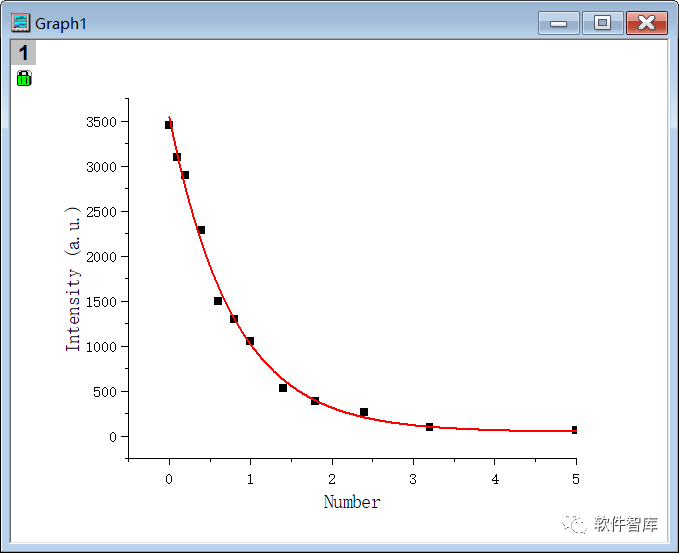Select the scatter point at Number 5
Viewport: 679px width, 553px height.
point(574,430)
